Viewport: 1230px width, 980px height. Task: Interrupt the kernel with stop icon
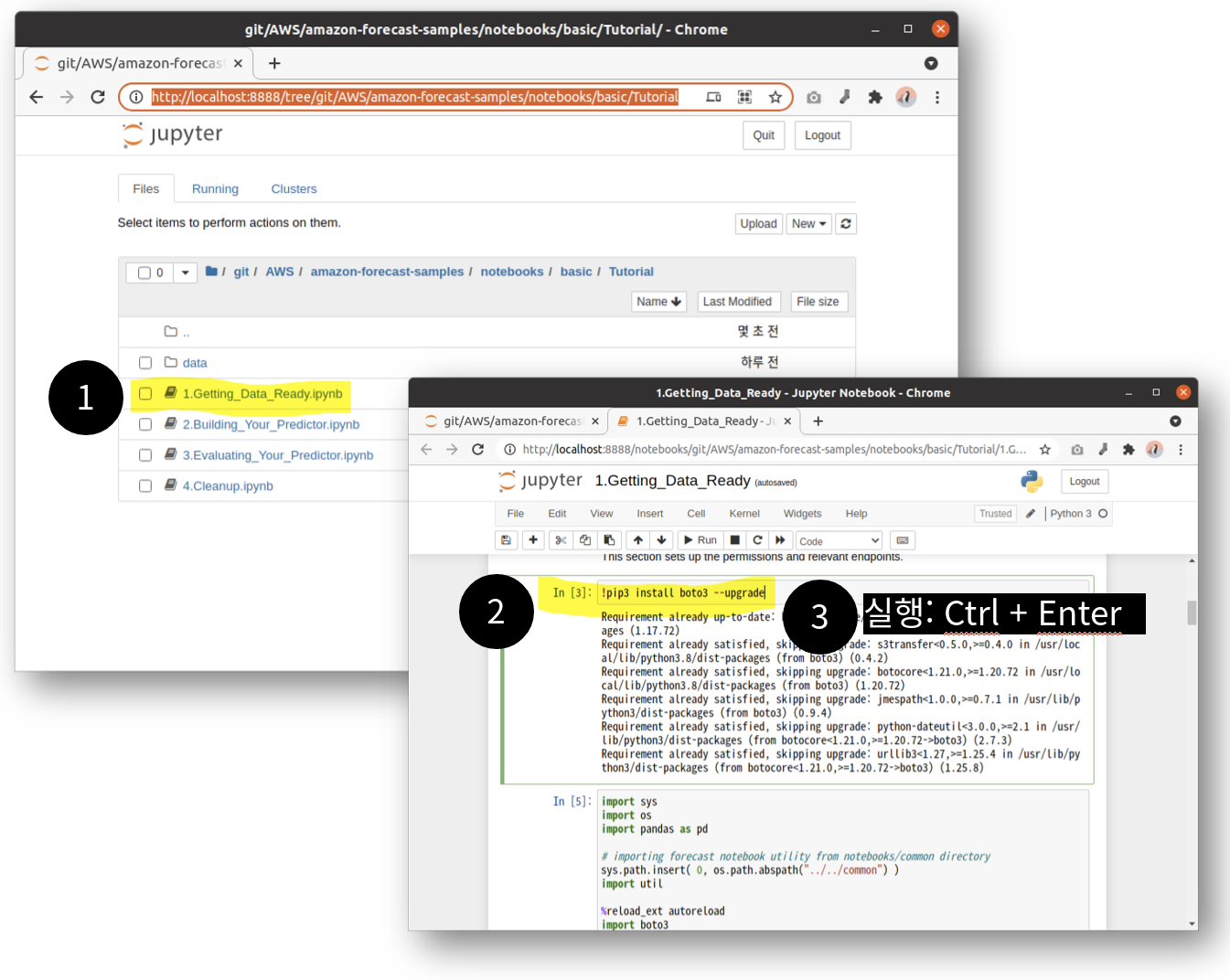pyautogui.click(x=734, y=540)
